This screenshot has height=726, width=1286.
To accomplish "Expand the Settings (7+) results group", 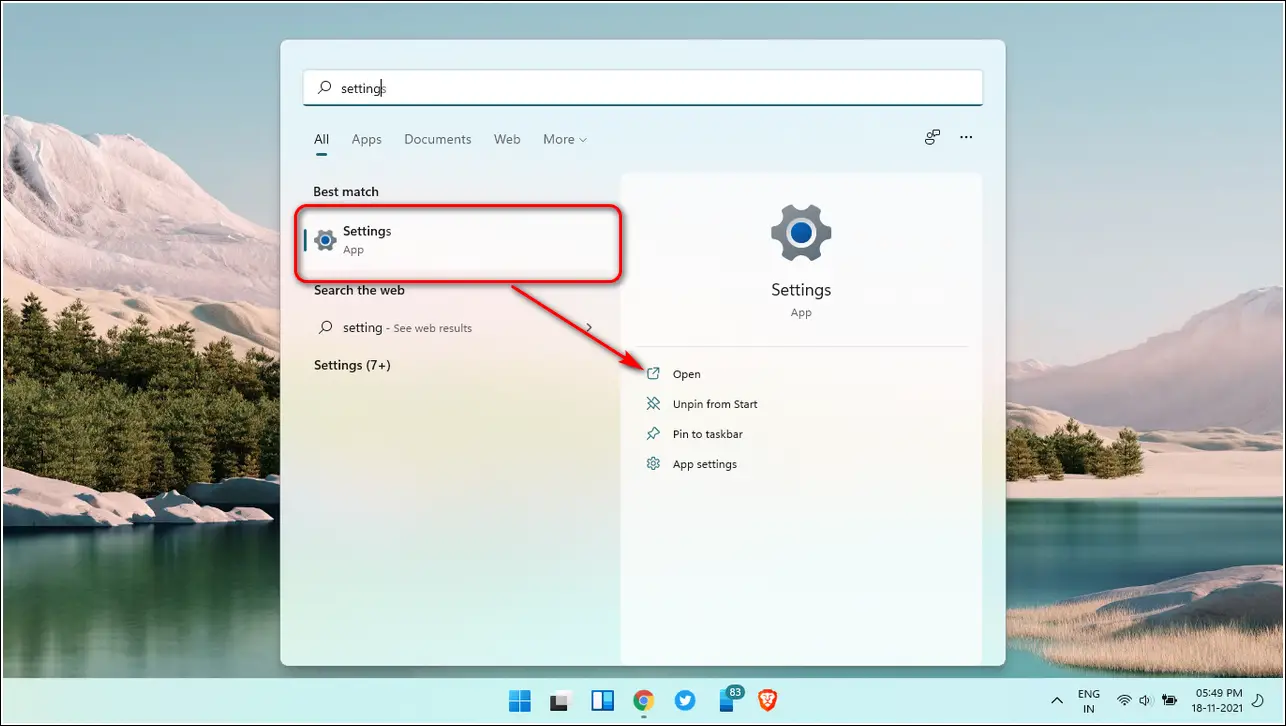I will click(x=352, y=365).
